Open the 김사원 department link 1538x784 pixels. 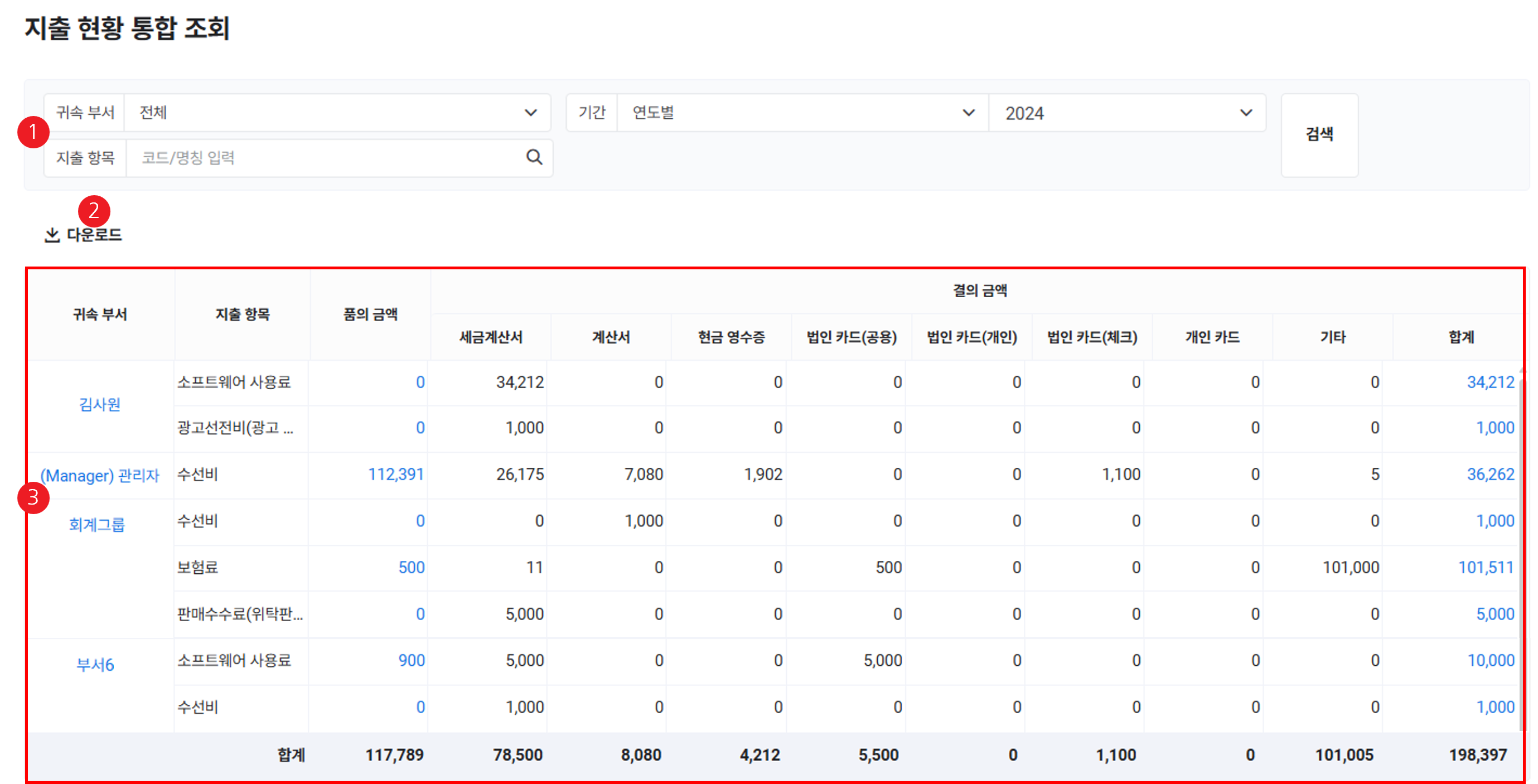tap(100, 405)
